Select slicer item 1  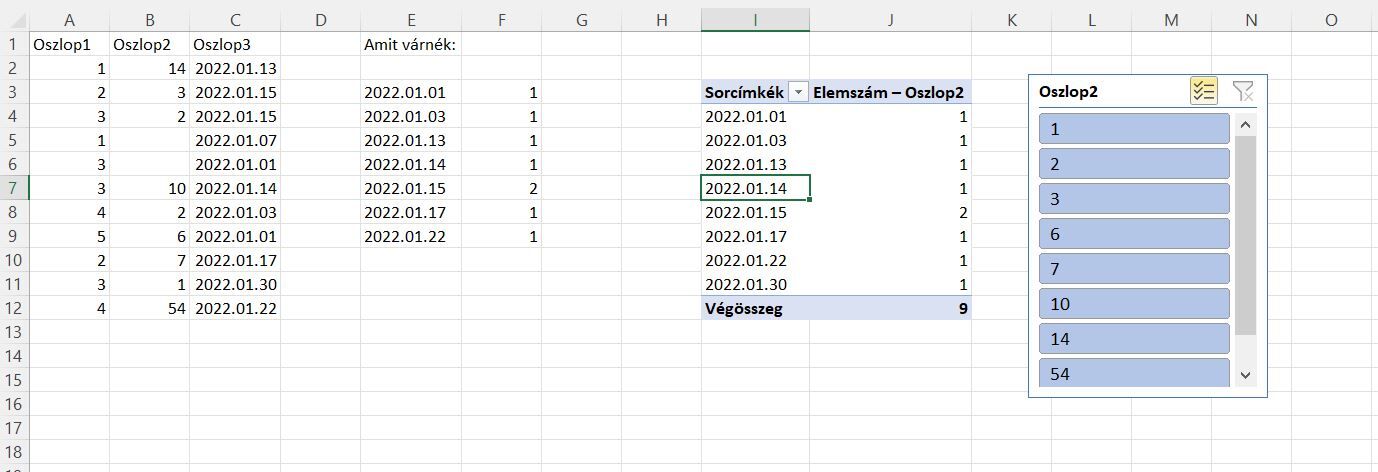pyautogui.click(x=1134, y=129)
